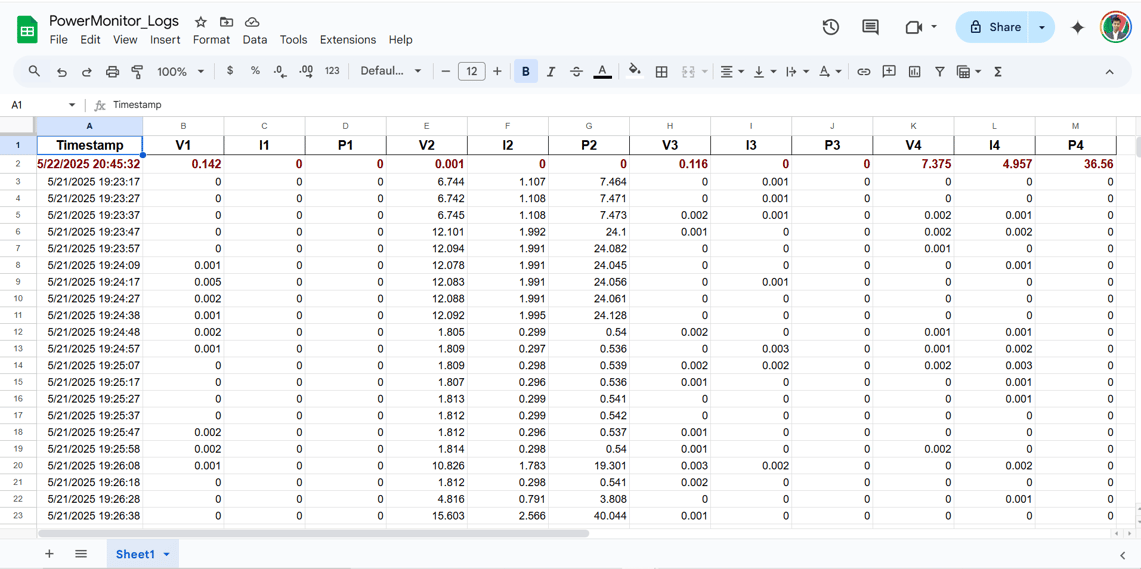Open the File menu
This screenshot has width=1141, height=569.
(59, 40)
